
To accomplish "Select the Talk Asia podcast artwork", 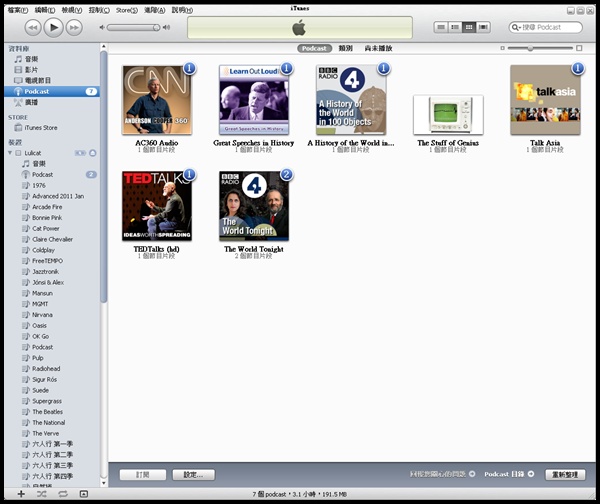I will [545, 100].
